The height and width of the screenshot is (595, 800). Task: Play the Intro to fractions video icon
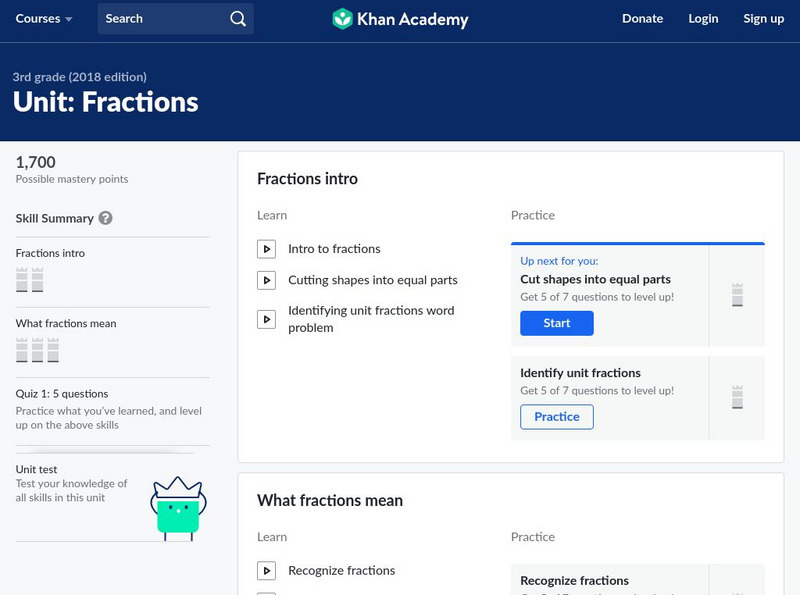click(266, 249)
